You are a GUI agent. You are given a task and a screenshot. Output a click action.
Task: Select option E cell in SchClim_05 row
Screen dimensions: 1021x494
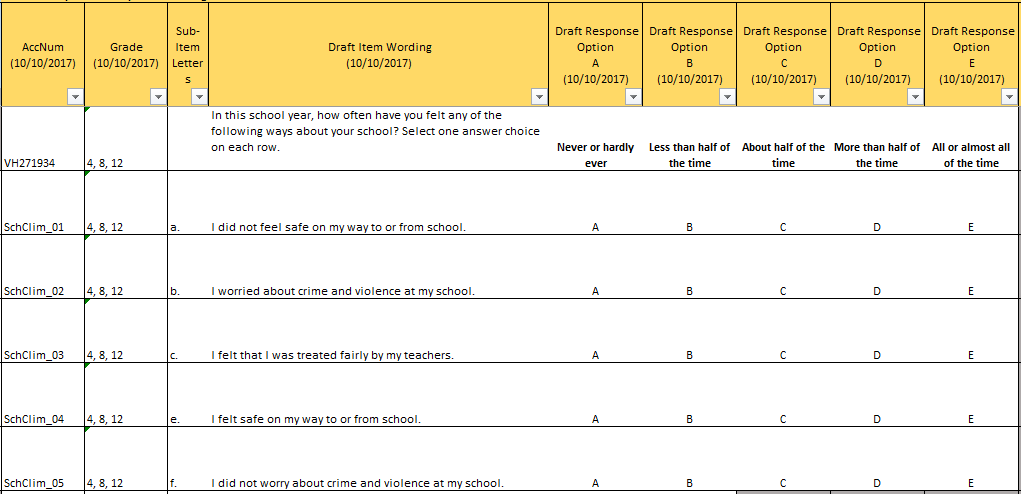(971, 458)
